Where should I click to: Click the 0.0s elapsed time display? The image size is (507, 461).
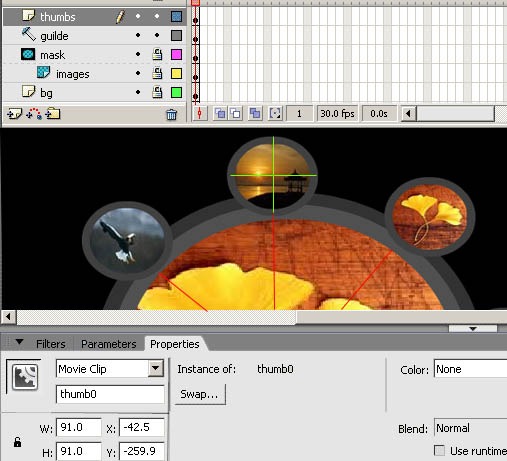[379, 114]
